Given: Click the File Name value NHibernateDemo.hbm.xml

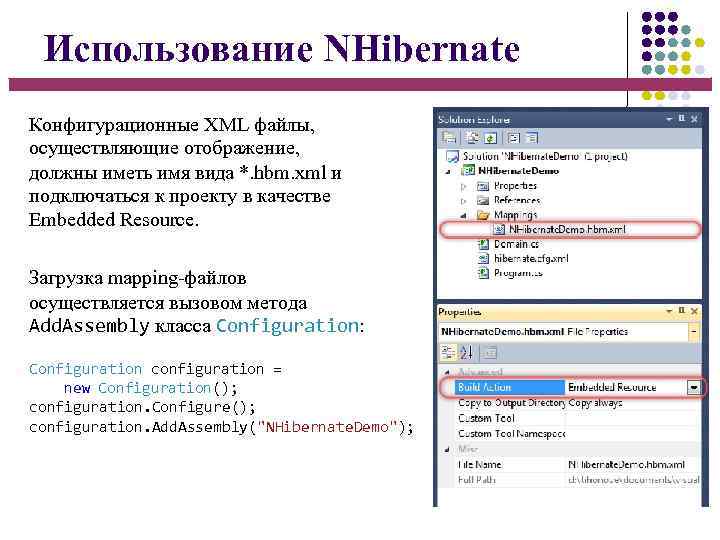Looking at the screenshot, I should 626,465.
